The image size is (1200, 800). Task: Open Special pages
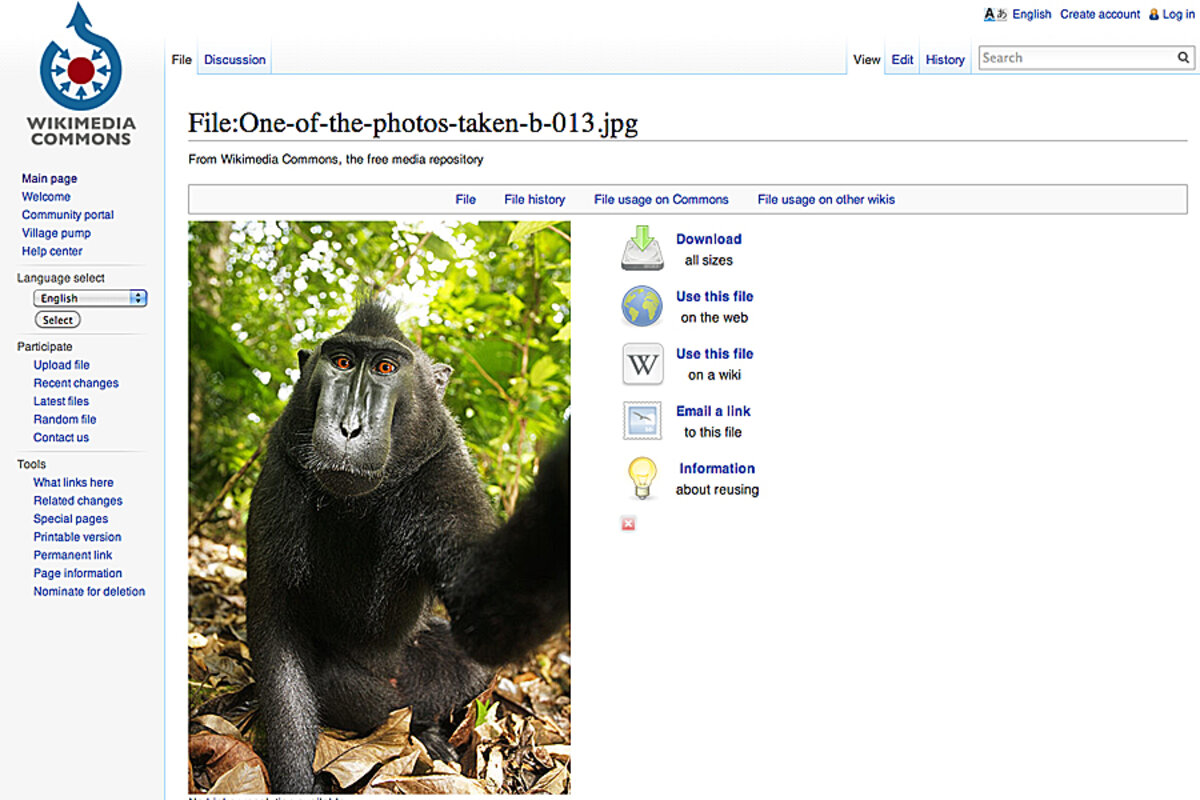71,519
